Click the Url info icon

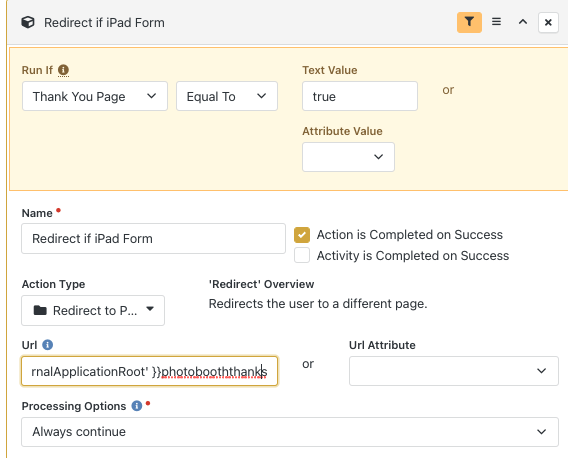click(x=47, y=345)
